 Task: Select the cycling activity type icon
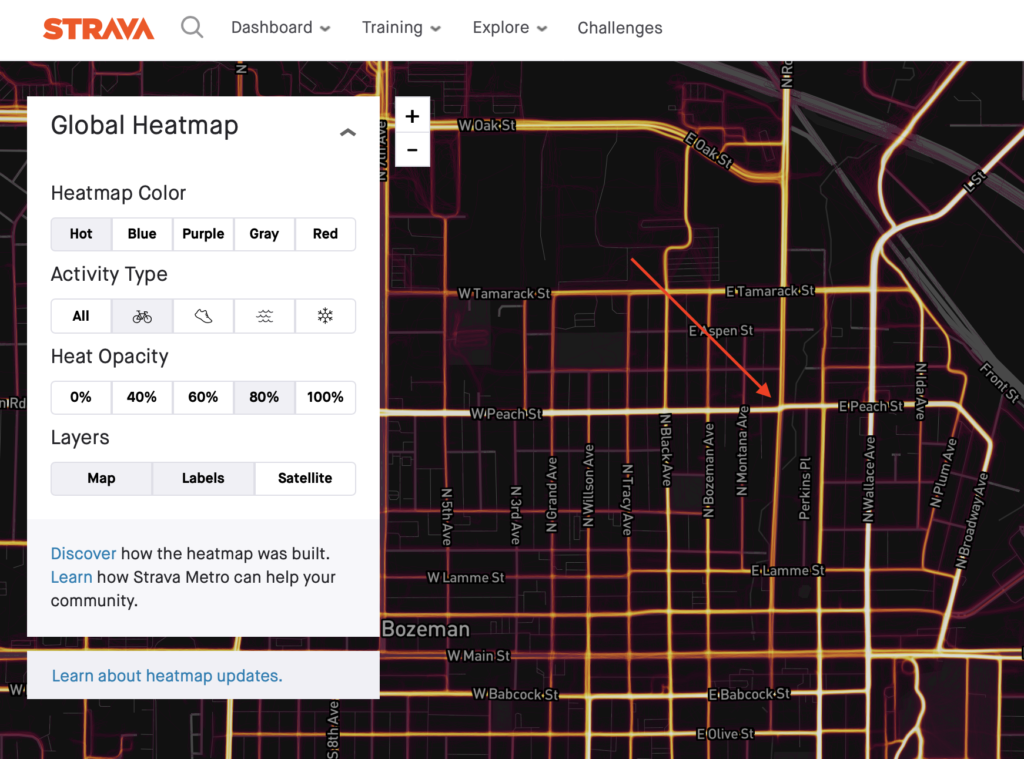(142, 316)
